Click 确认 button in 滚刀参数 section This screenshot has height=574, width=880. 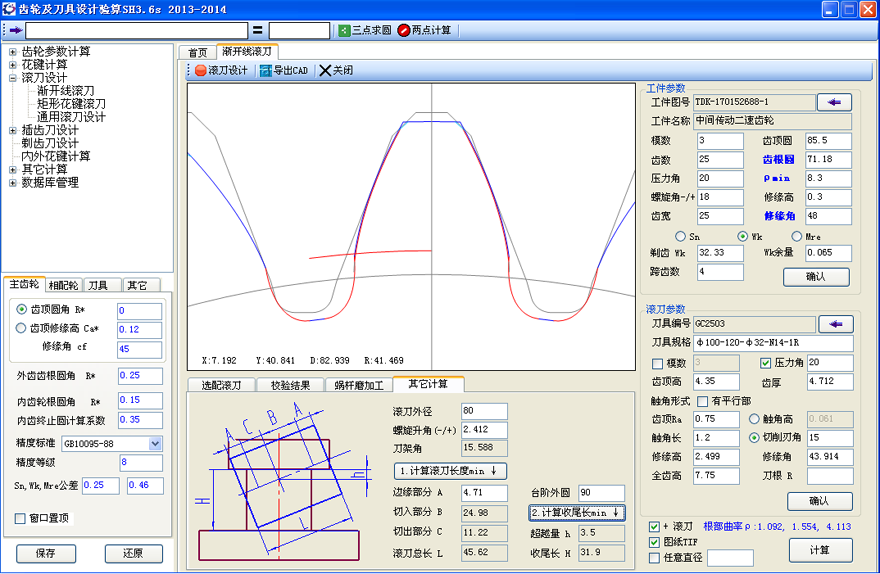[x=819, y=500]
